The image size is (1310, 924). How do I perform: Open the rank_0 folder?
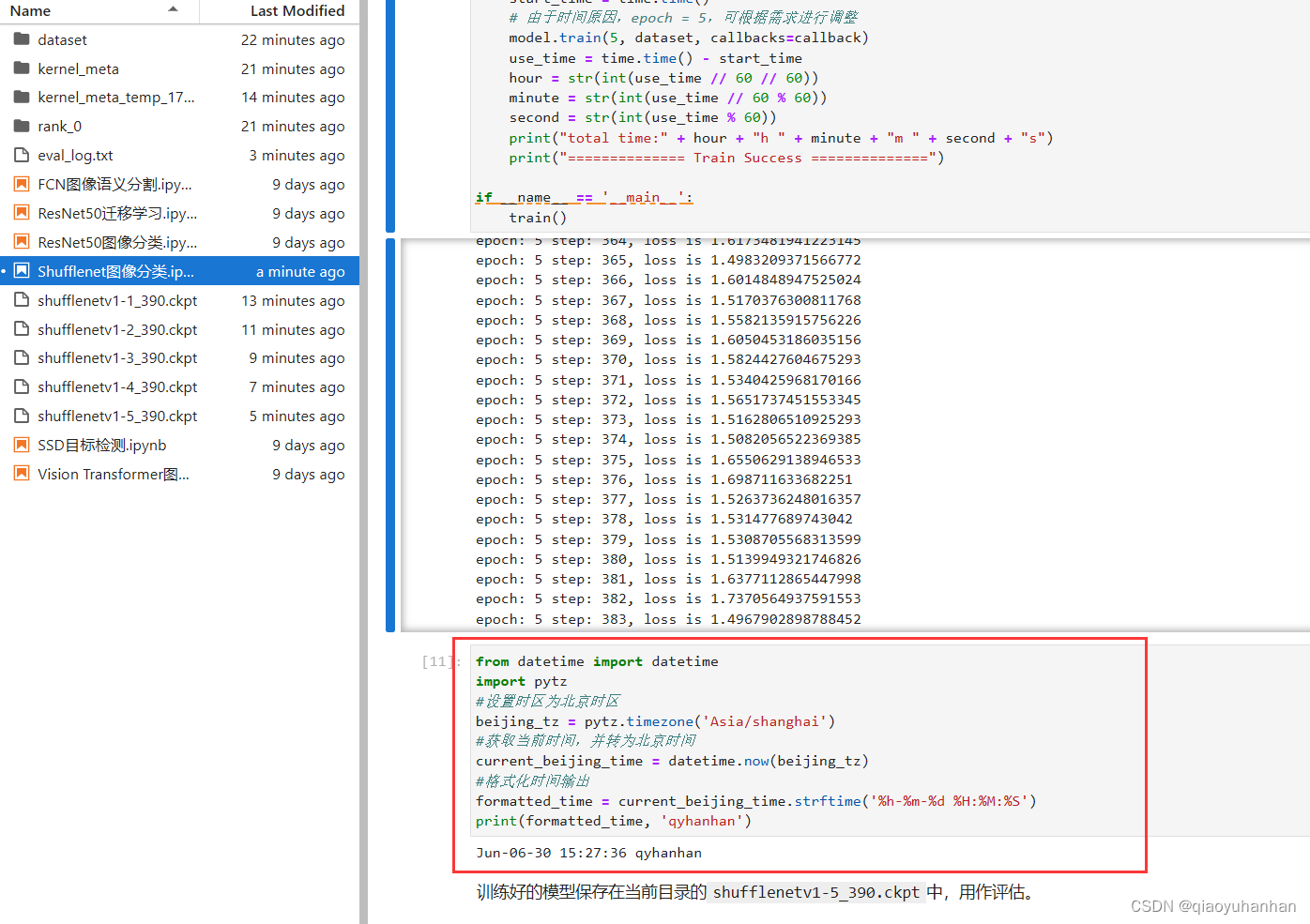59,126
